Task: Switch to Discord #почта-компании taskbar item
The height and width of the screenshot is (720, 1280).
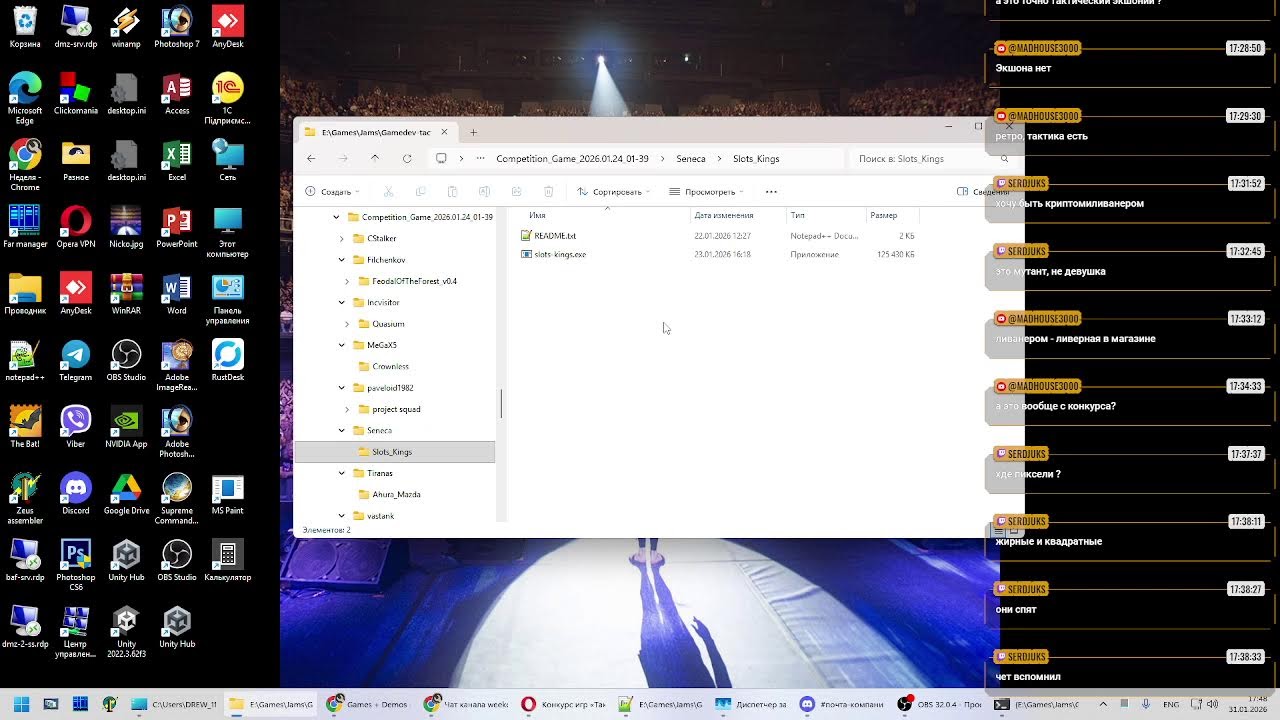Action: click(x=843, y=704)
